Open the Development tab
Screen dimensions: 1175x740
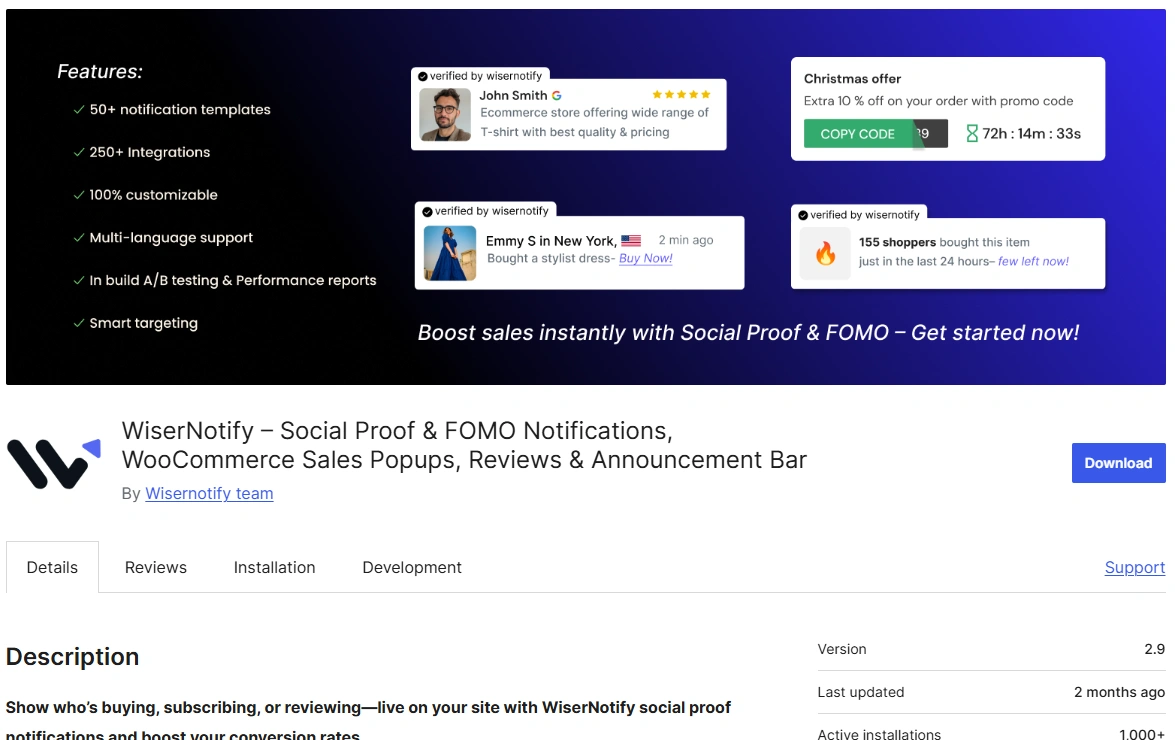[412, 567]
